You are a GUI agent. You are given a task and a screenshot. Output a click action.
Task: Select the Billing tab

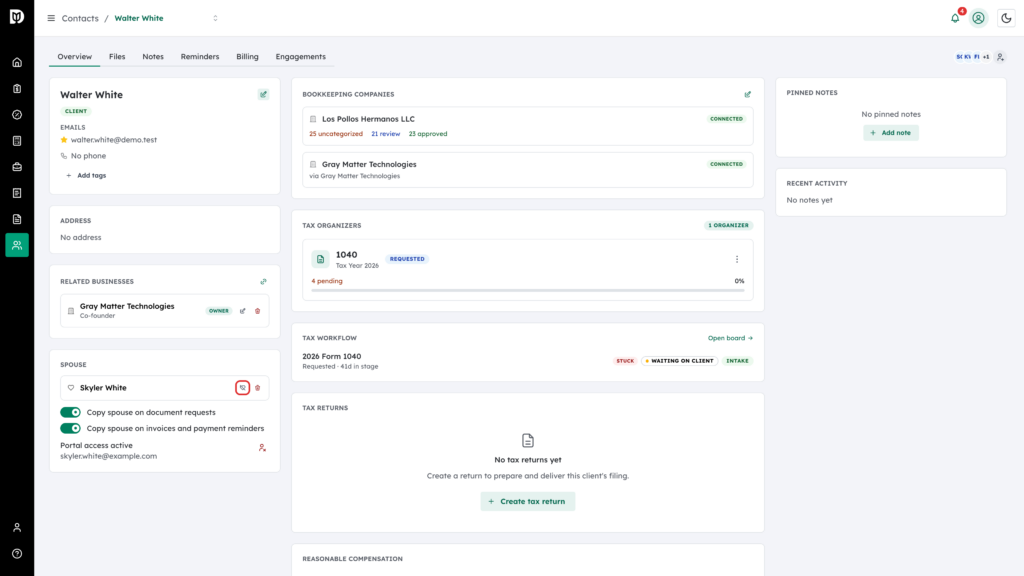click(x=248, y=57)
